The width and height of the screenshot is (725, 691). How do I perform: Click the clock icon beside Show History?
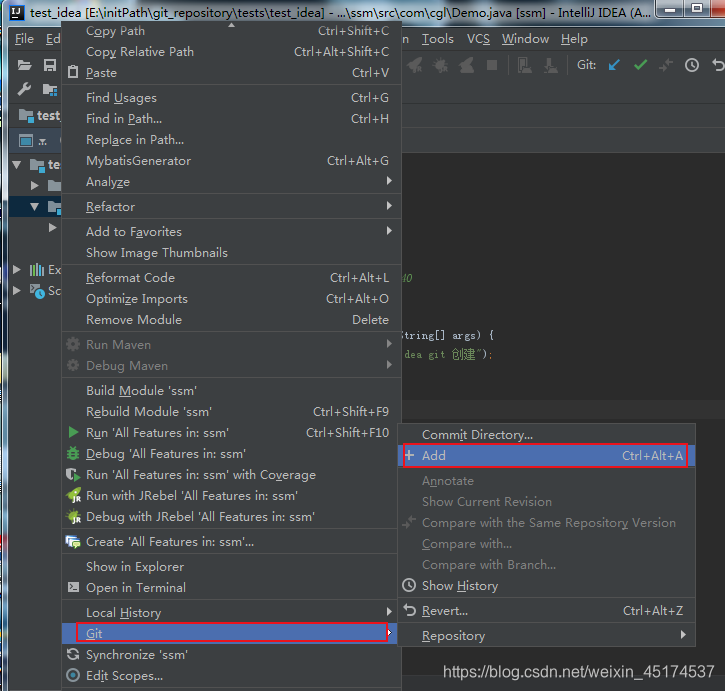[x=409, y=585]
